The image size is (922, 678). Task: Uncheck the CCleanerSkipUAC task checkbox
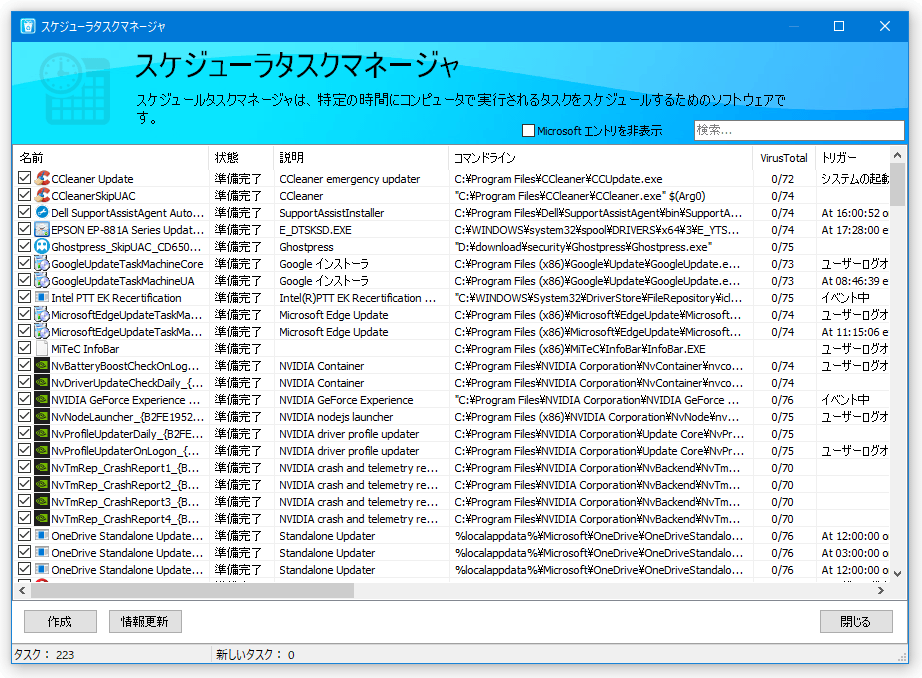pyautogui.click(x=25, y=195)
